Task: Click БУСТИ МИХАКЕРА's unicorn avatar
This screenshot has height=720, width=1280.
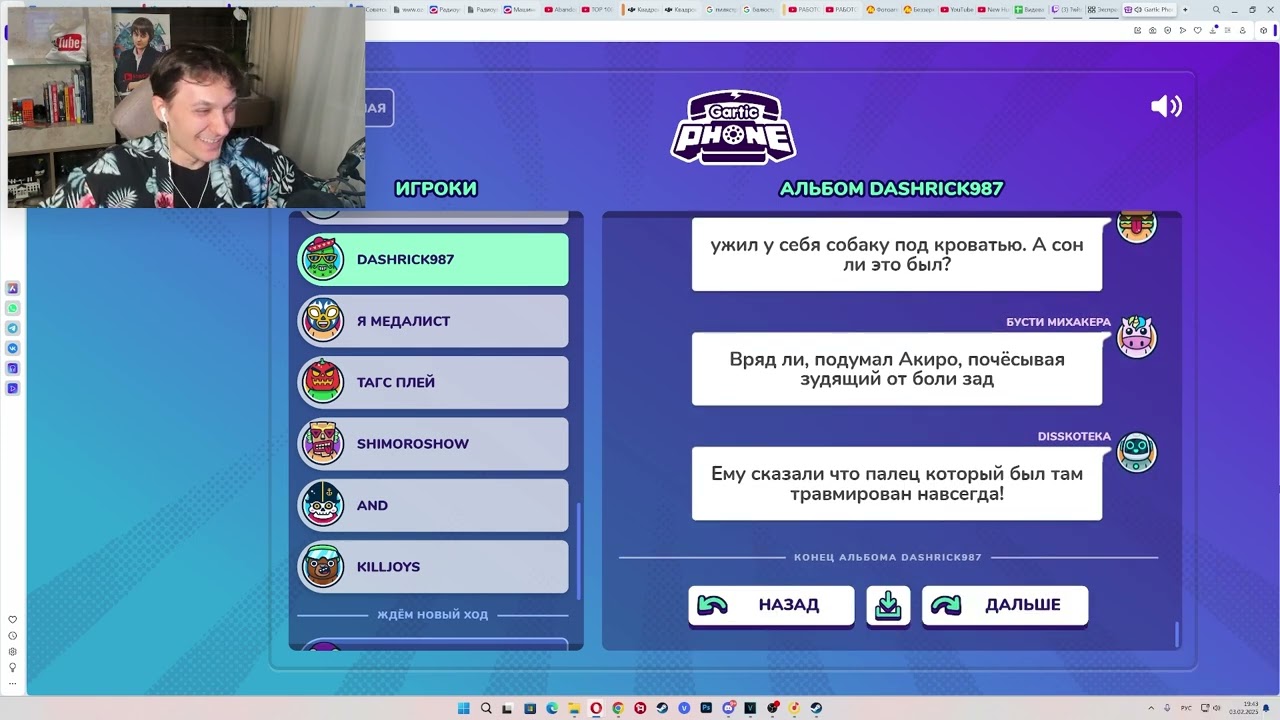Action: (x=1136, y=337)
